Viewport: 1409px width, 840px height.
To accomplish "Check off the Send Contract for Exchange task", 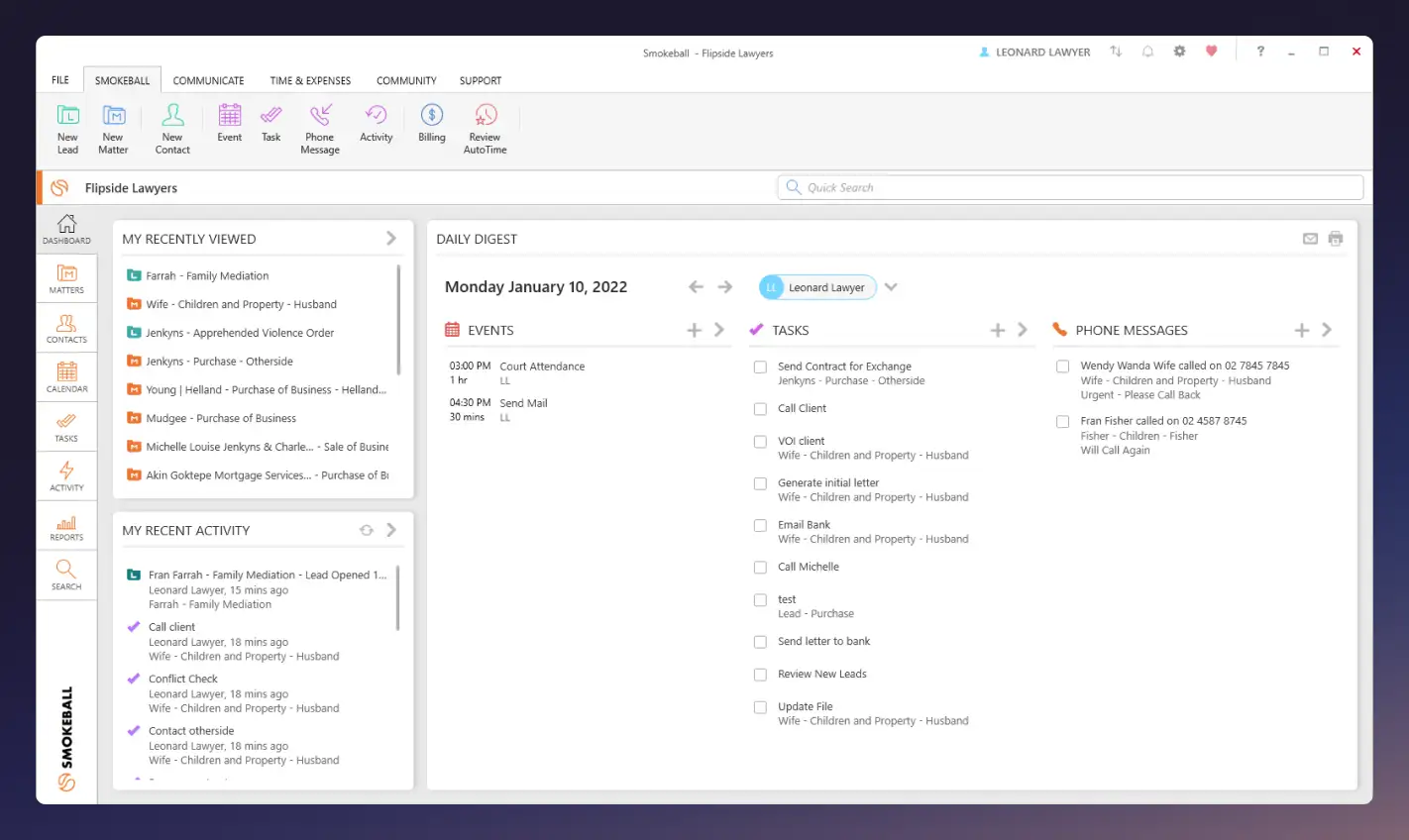I will pyautogui.click(x=760, y=367).
